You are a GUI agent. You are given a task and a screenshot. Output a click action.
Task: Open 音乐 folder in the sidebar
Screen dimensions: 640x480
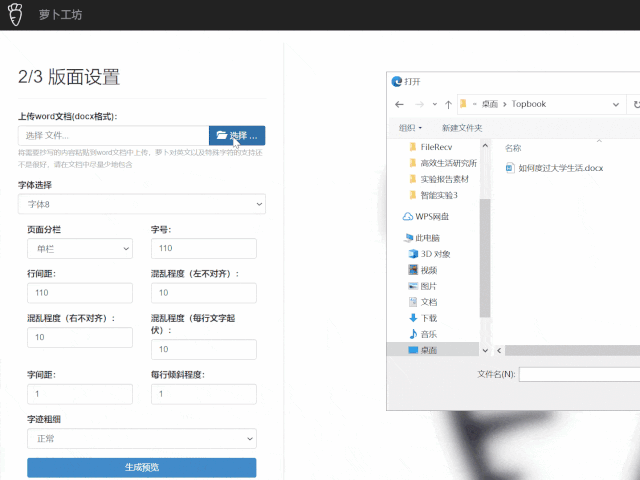coord(423,334)
